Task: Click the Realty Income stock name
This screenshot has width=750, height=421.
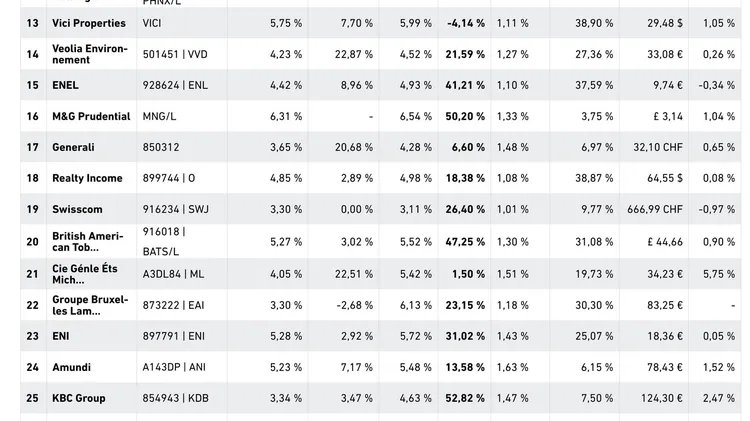Action: coord(87,179)
